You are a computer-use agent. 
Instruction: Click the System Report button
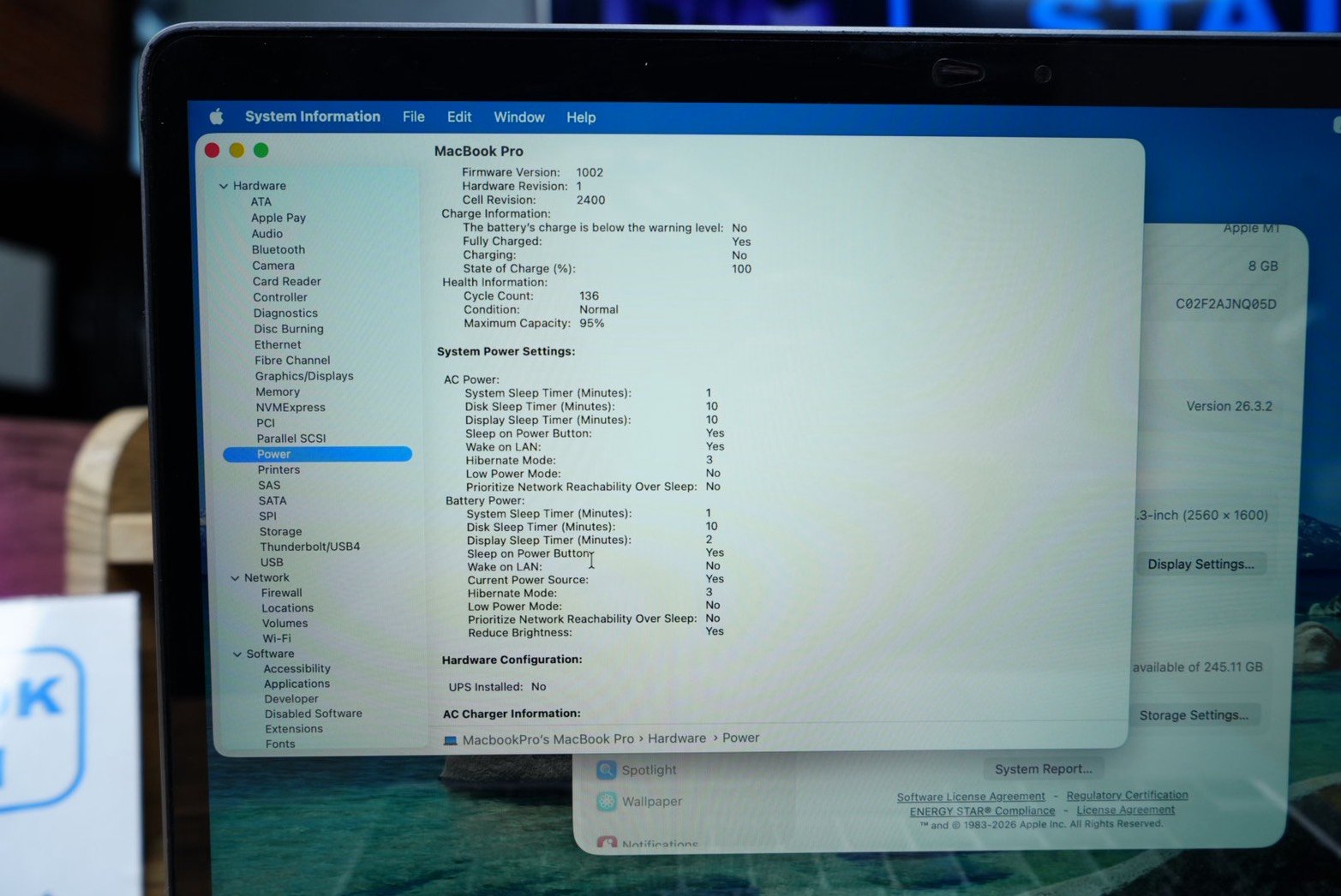(x=1043, y=769)
